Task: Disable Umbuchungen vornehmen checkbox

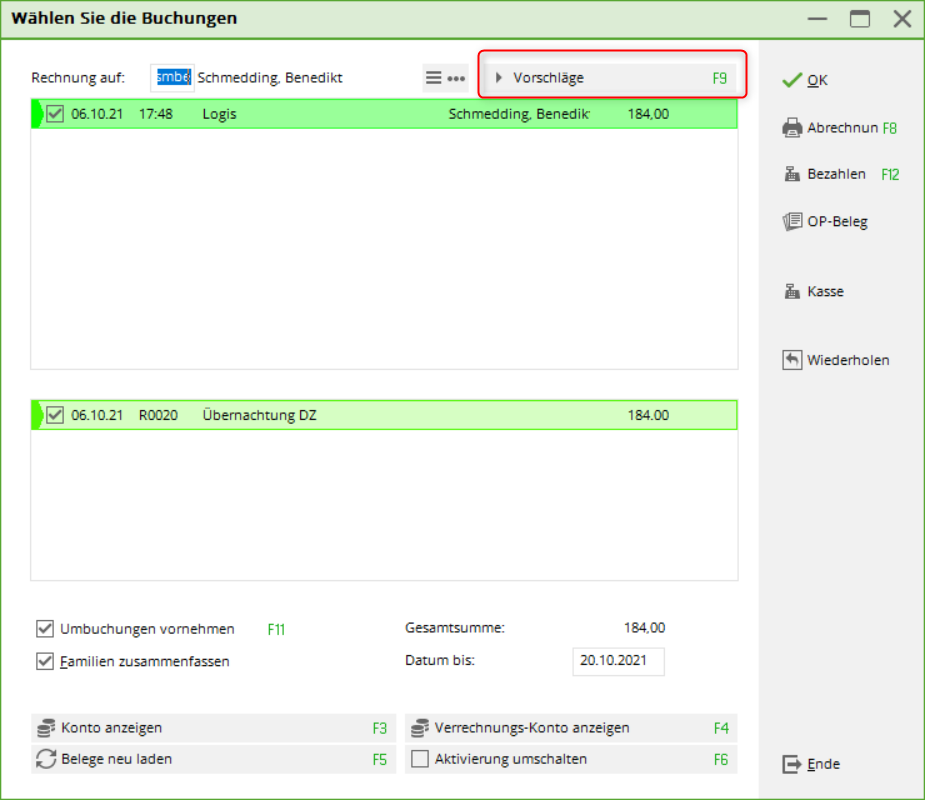Action: pyautogui.click(x=44, y=629)
